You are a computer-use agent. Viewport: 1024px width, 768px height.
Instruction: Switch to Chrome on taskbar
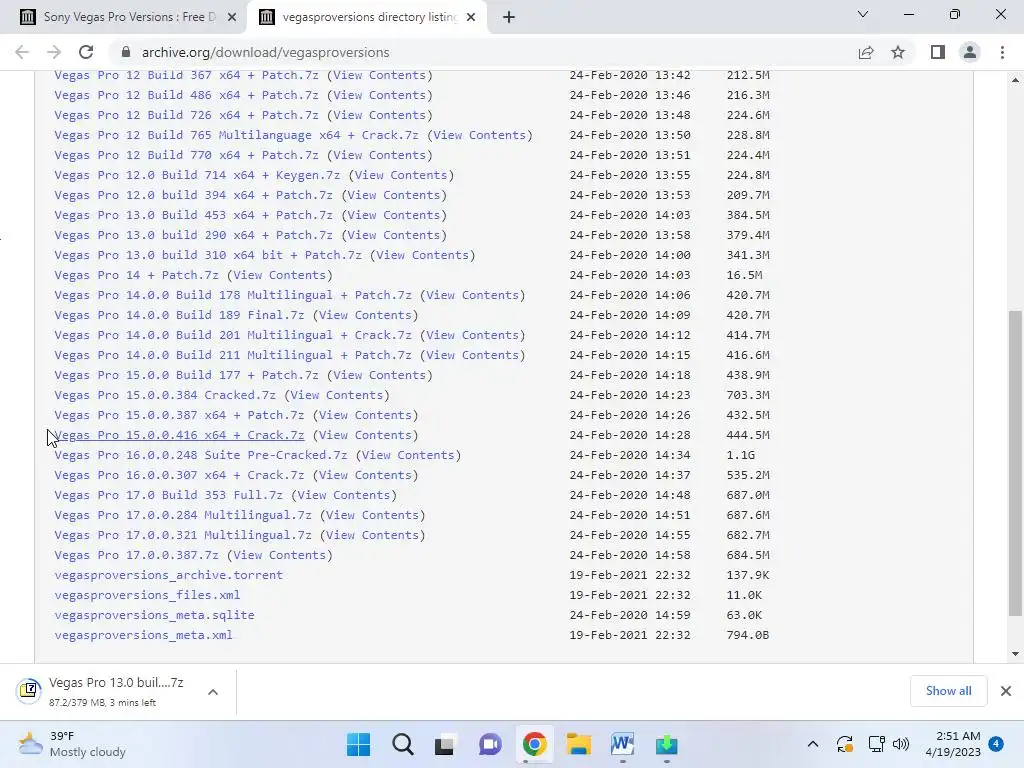534,744
